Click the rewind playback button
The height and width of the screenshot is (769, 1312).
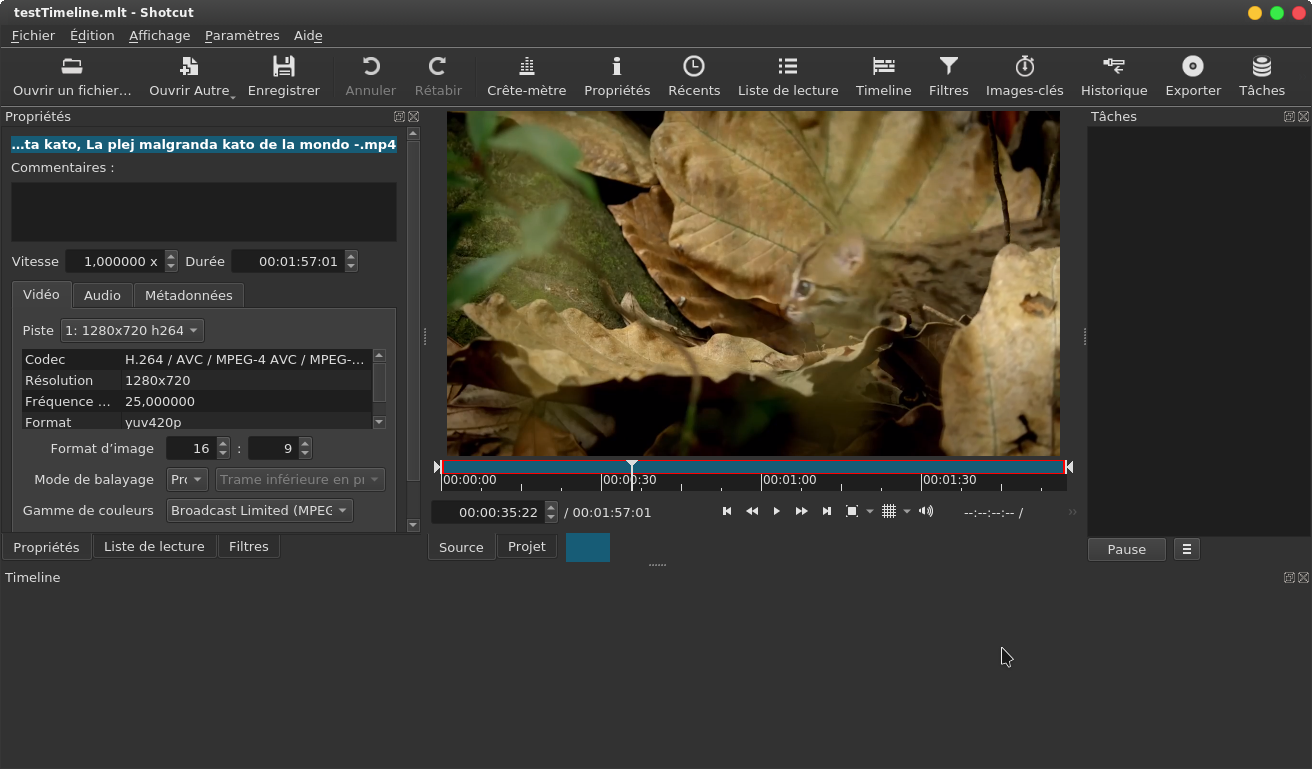point(752,511)
